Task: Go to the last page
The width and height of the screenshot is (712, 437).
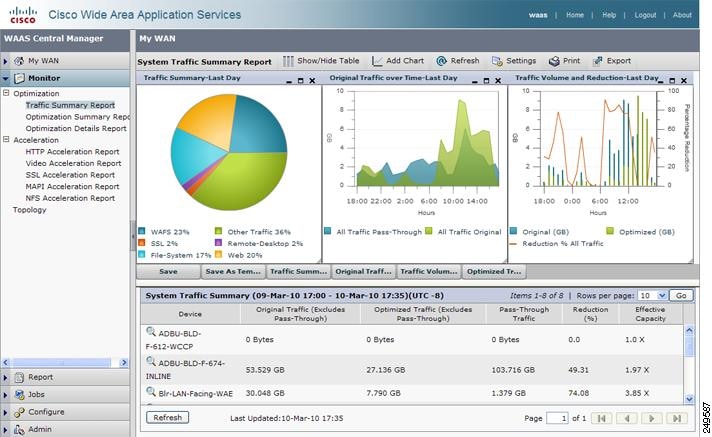Action: (677, 418)
